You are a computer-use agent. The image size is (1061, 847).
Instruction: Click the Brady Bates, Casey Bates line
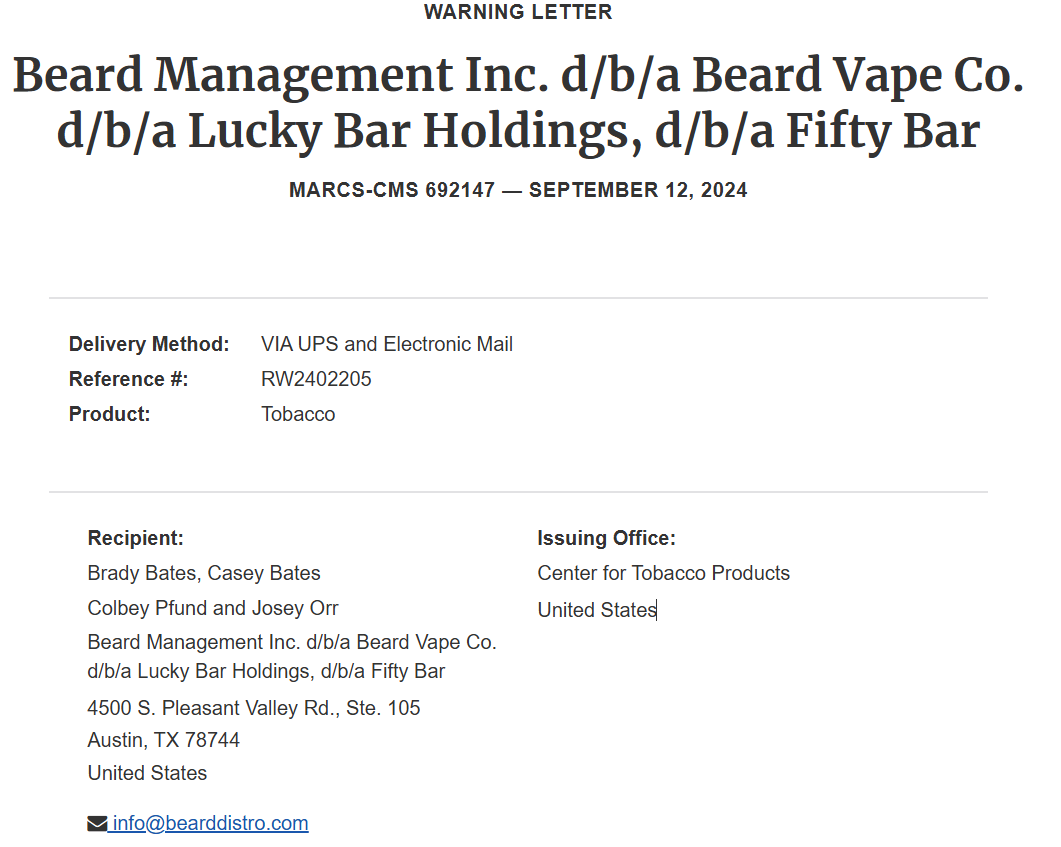coord(204,574)
